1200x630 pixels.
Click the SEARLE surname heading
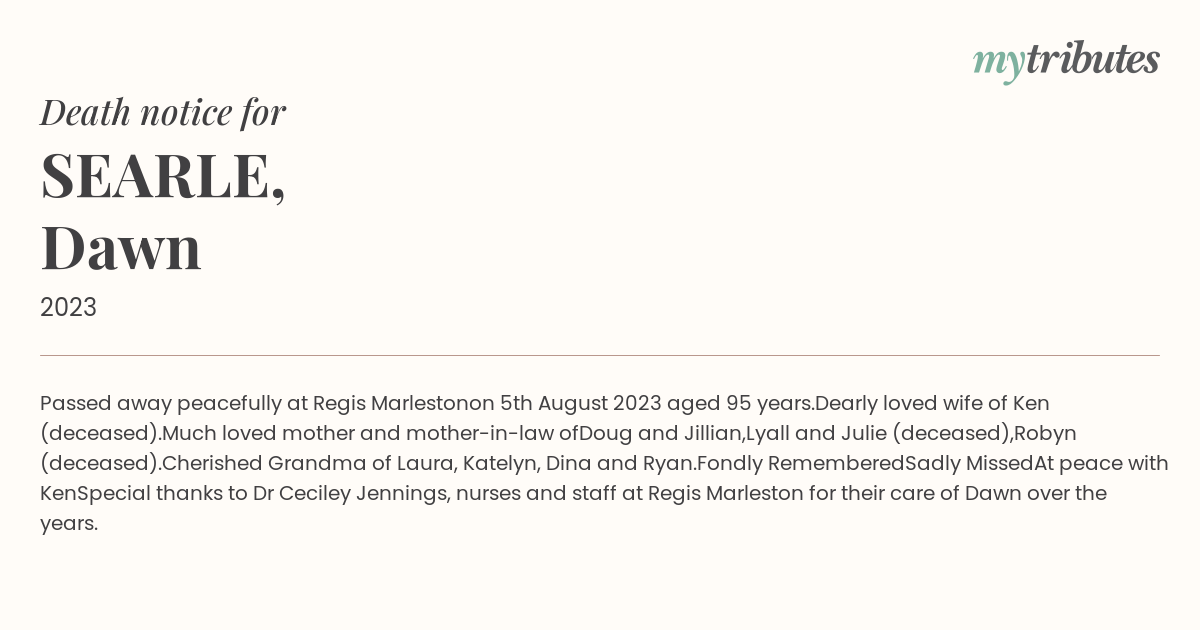point(163,176)
